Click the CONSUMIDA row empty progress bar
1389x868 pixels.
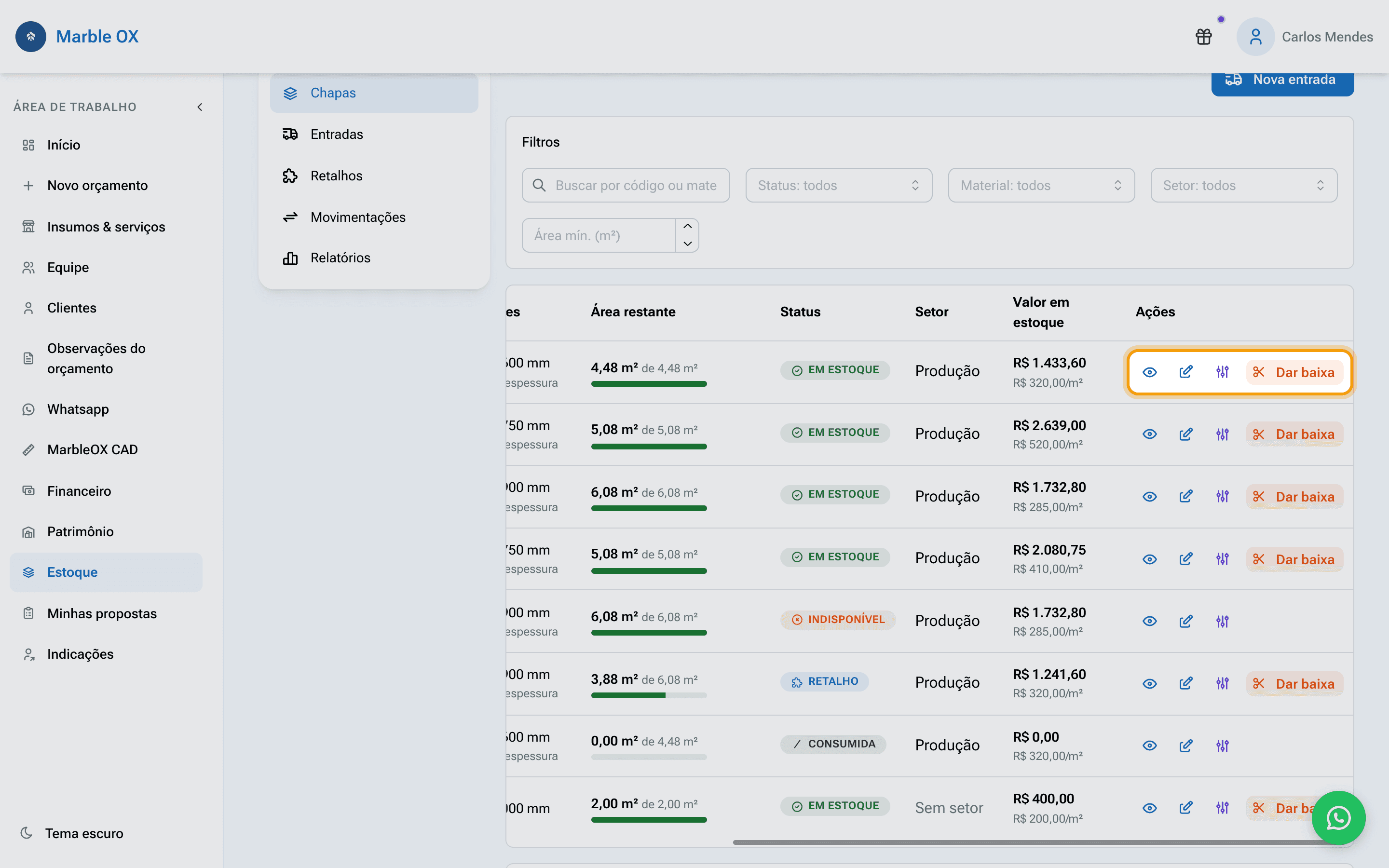tap(649, 757)
